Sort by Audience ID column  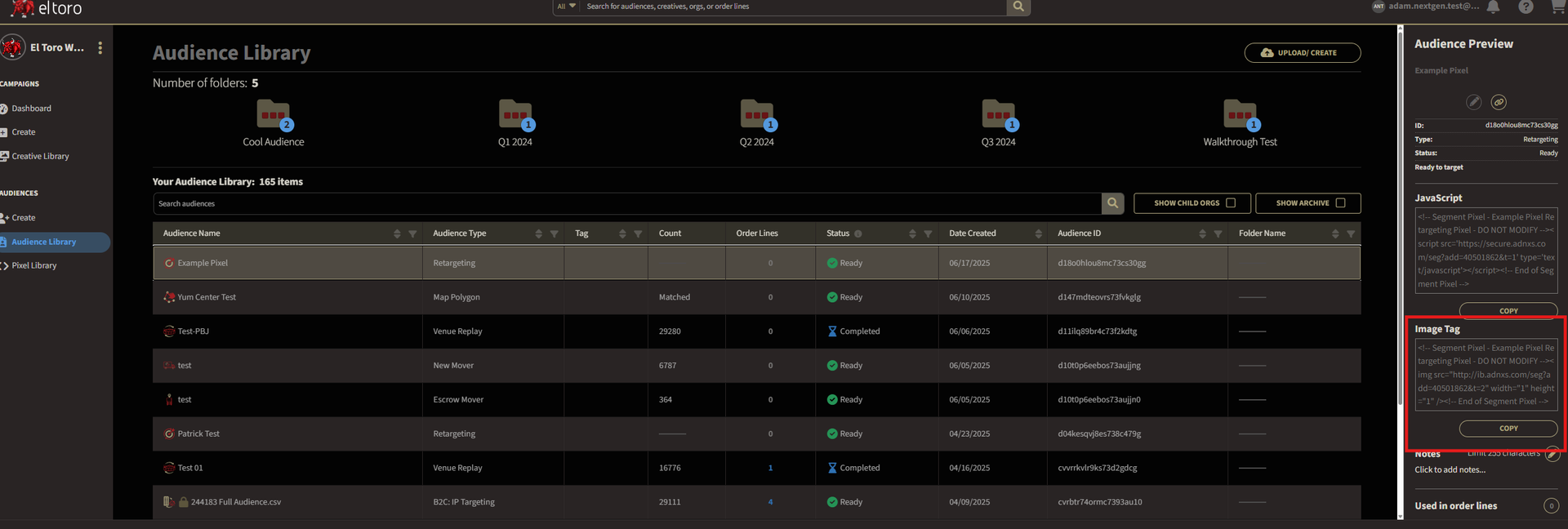click(1202, 233)
